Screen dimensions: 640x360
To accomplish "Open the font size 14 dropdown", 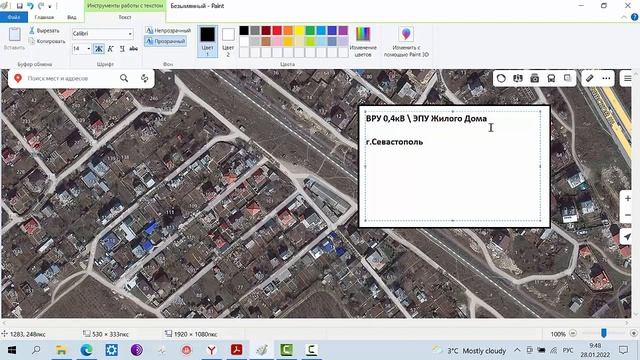I will click(x=89, y=49).
